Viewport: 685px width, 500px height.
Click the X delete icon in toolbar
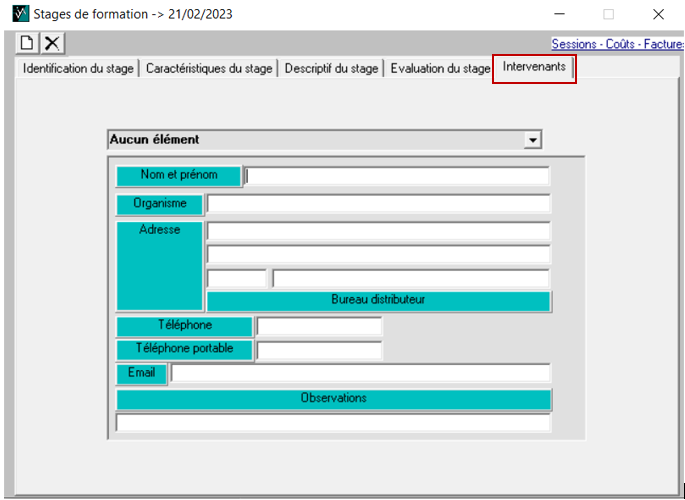[52, 43]
